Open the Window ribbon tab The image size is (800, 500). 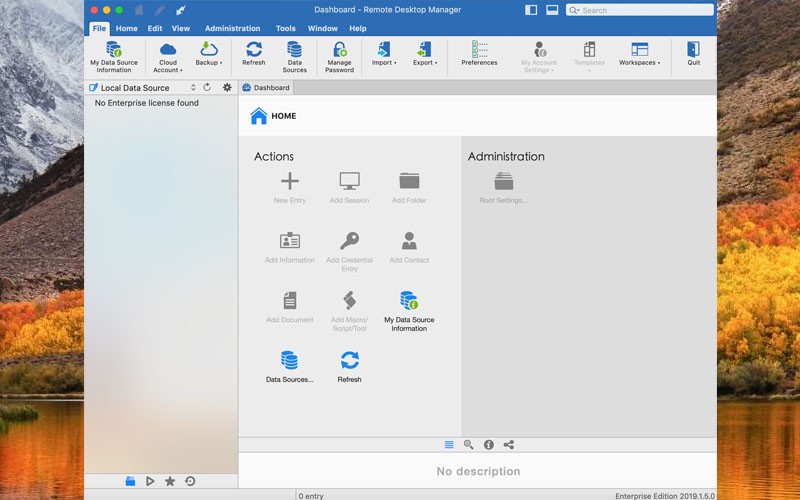pos(322,29)
